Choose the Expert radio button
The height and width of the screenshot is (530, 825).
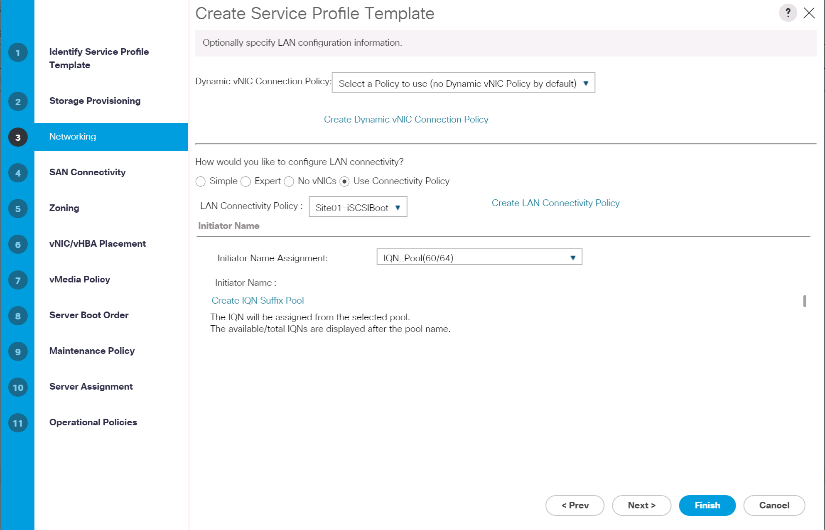246,182
